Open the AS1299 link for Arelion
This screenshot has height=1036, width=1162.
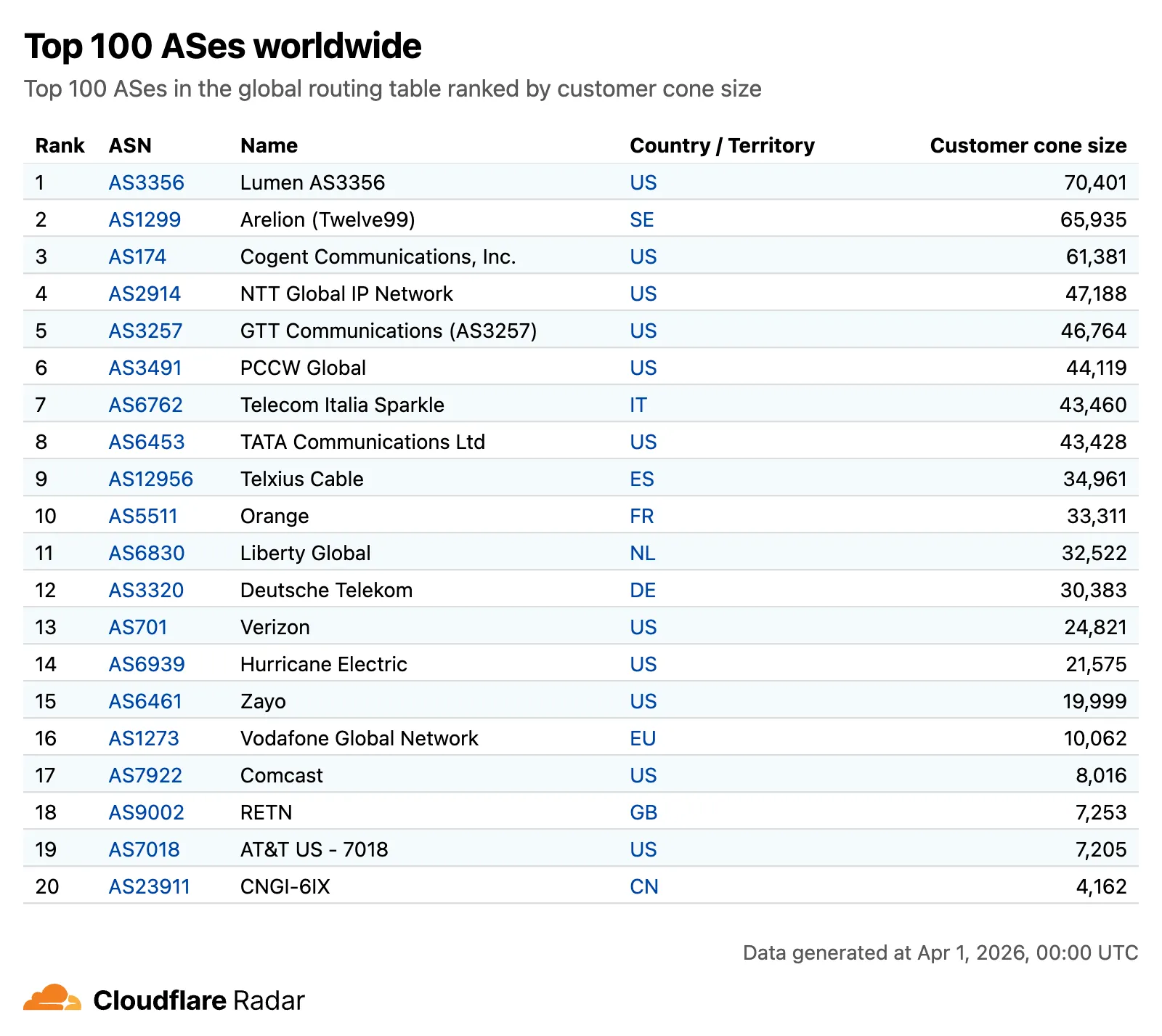point(145,219)
